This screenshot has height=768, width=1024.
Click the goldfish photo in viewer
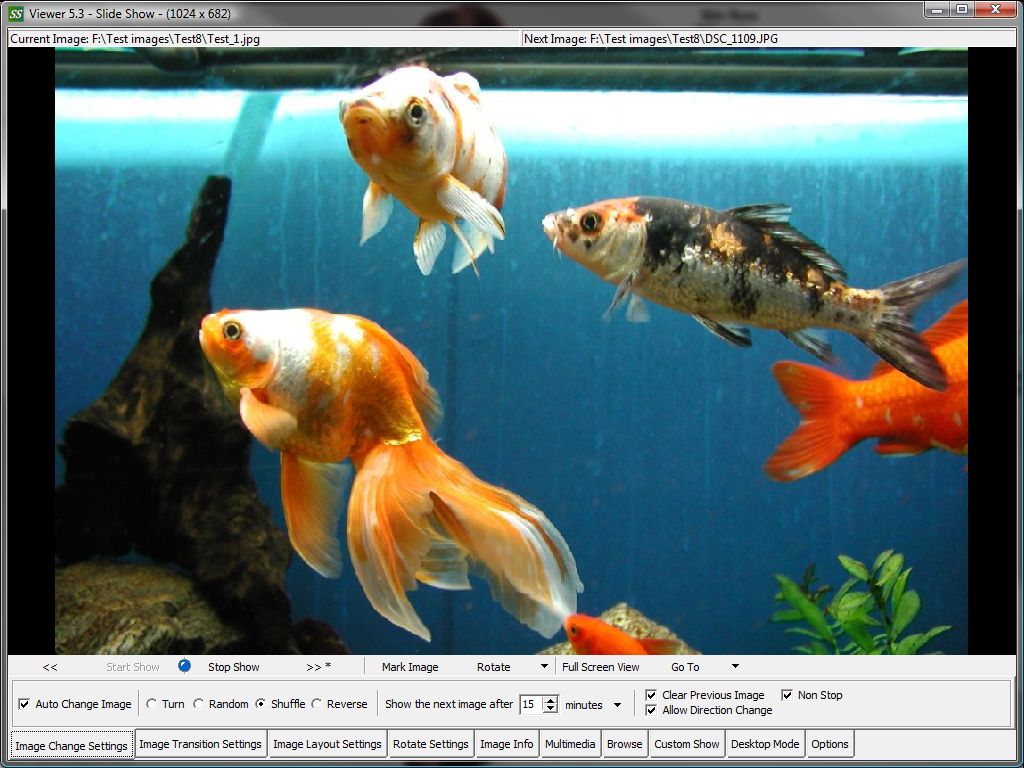511,351
